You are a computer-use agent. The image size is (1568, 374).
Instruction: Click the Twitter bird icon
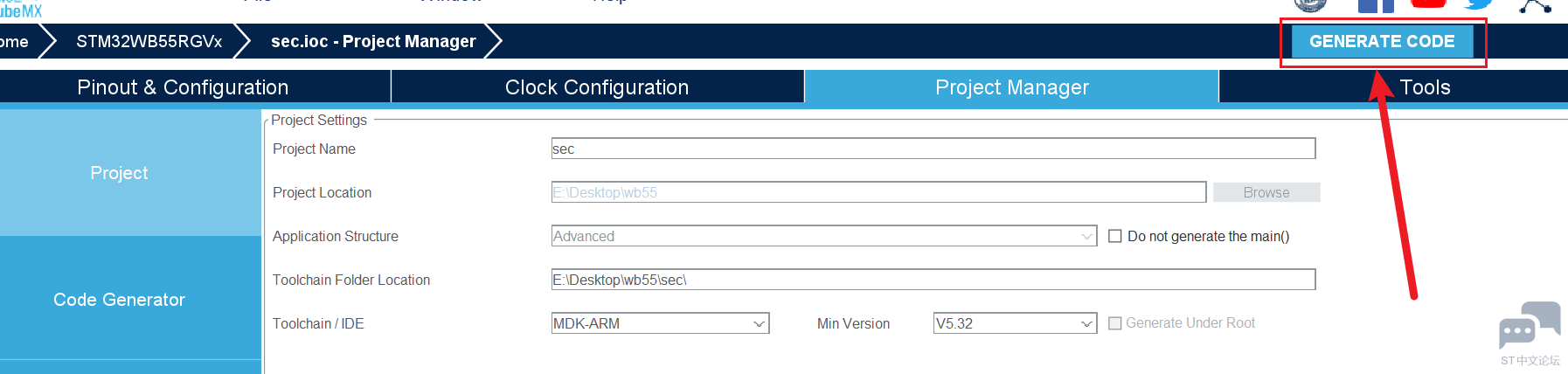[x=1479, y=5]
